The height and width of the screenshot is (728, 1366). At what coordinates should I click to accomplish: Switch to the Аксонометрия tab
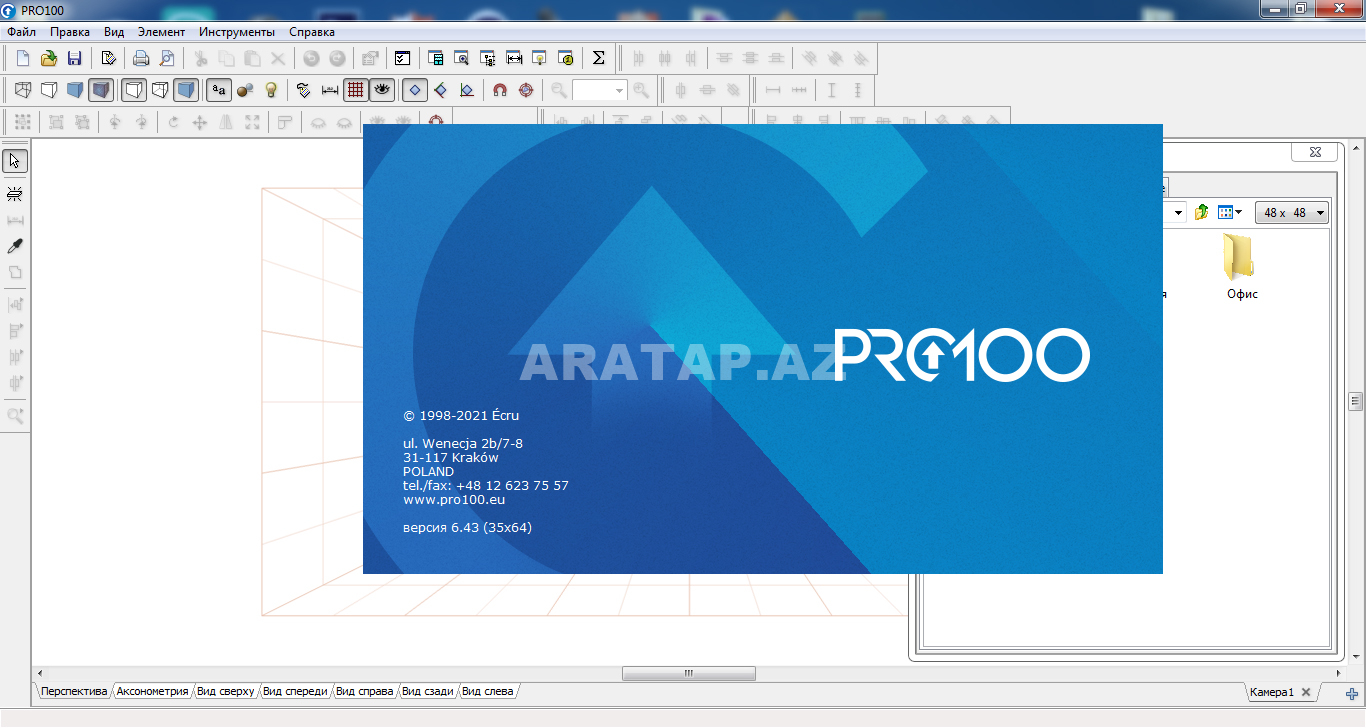152,691
